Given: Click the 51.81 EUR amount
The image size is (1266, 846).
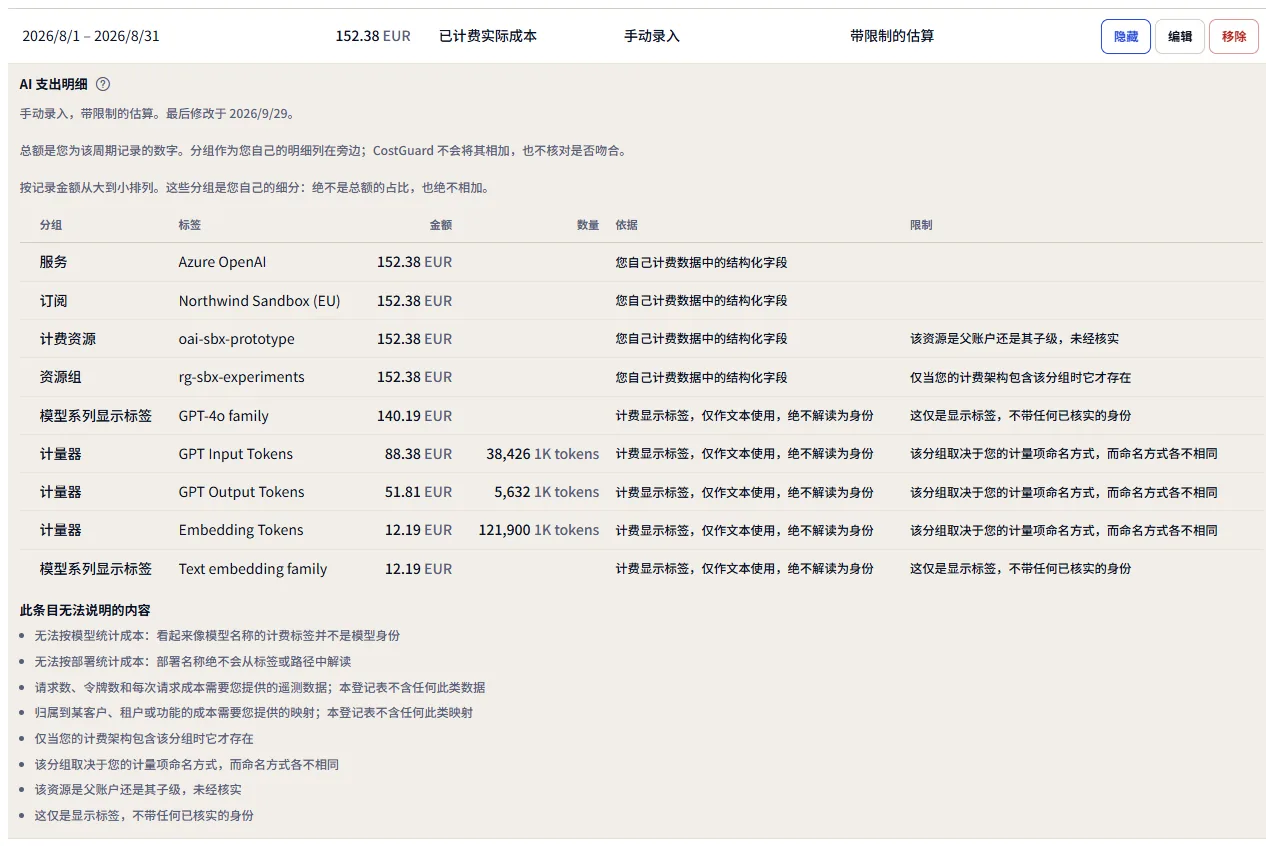Looking at the screenshot, I should coord(418,492).
